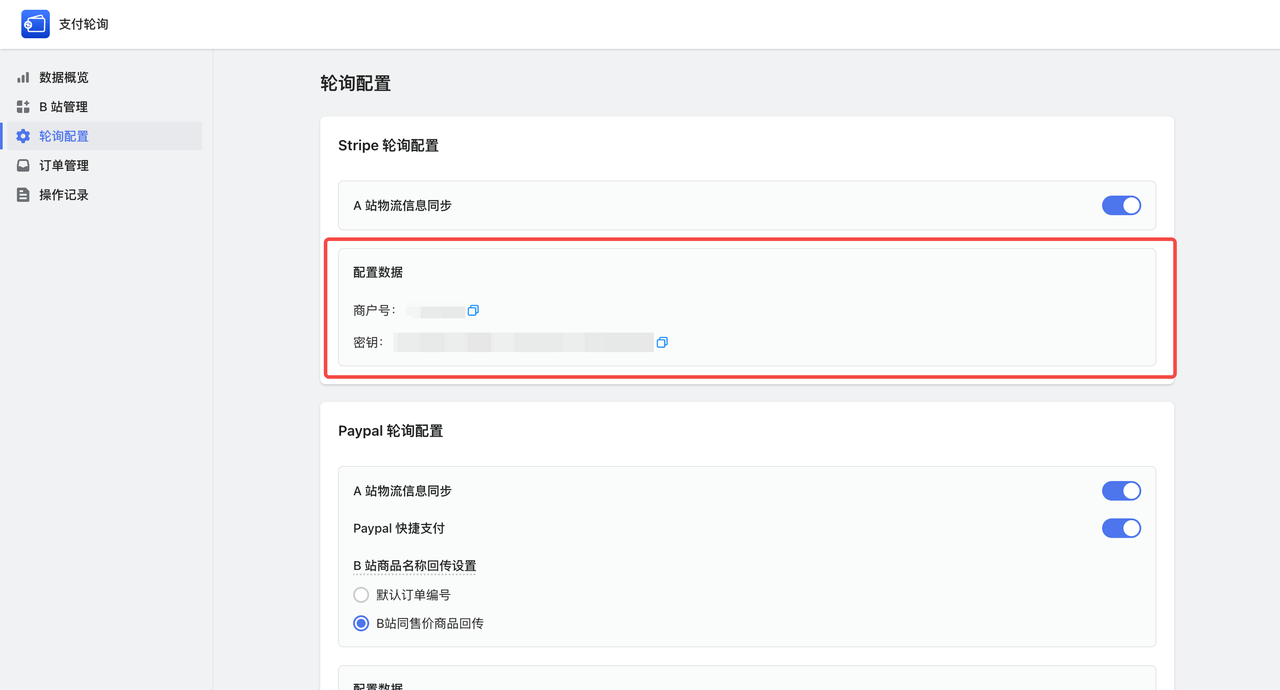Click the grid icon beside B 站管理
Screen dimensions: 1280x690
pyautogui.click(x=23, y=107)
